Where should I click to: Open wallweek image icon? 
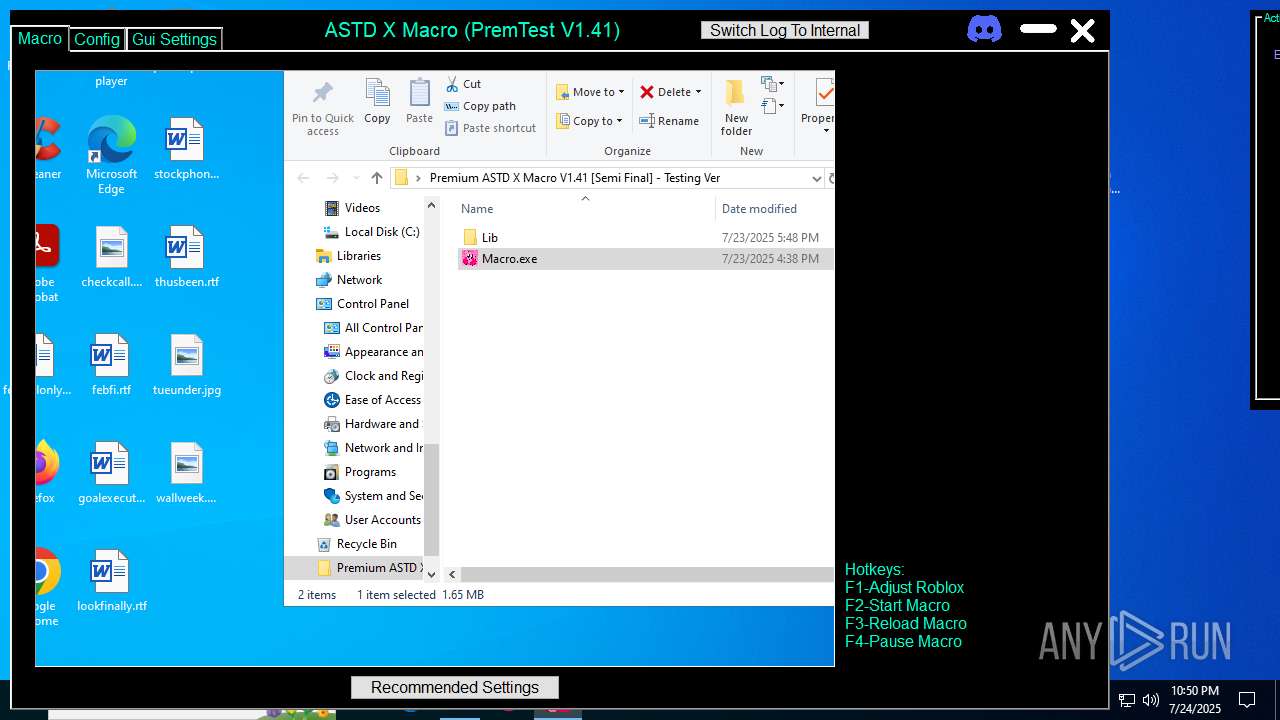click(186, 473)
